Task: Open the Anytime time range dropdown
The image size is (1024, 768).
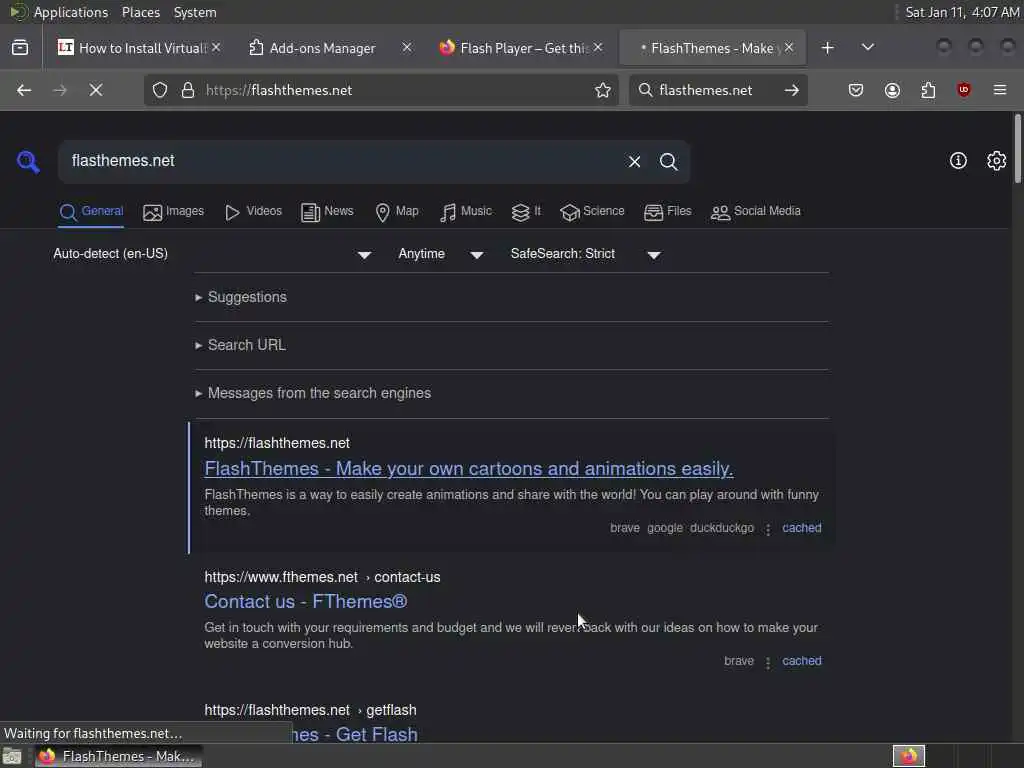Action: click(x=441, y=254)
